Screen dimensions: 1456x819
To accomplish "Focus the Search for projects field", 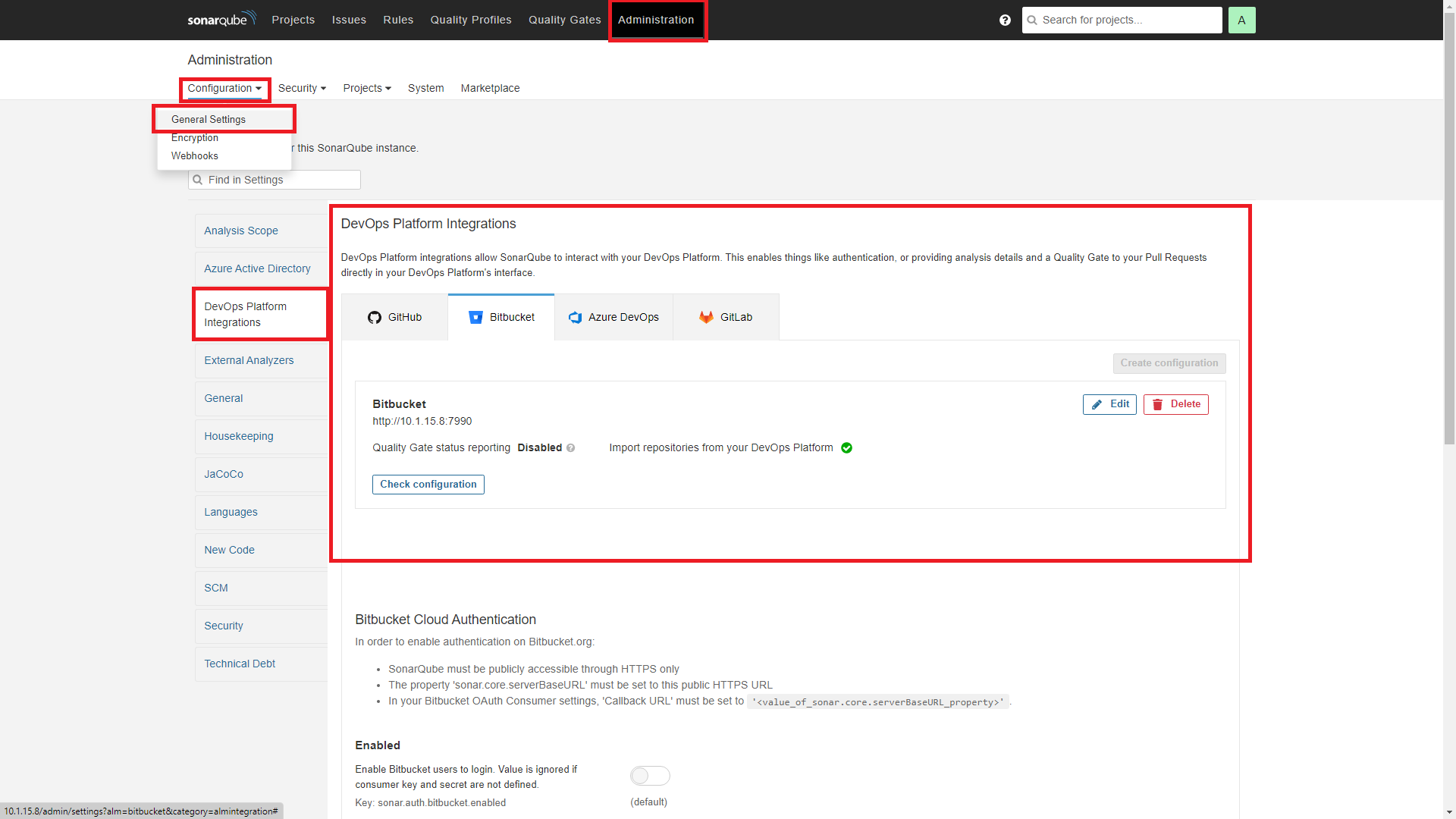I will tap(1122, 20).
